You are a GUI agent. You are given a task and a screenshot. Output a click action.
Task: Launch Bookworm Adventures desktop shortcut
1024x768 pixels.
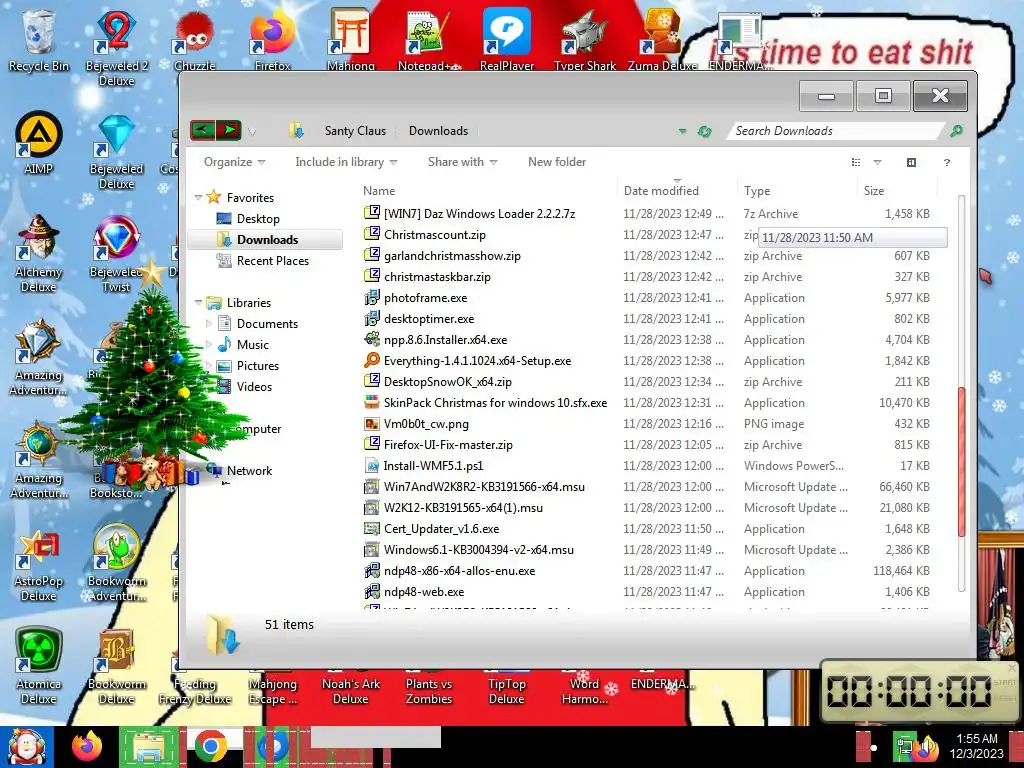pyautogui.click(x=116, y=563)
